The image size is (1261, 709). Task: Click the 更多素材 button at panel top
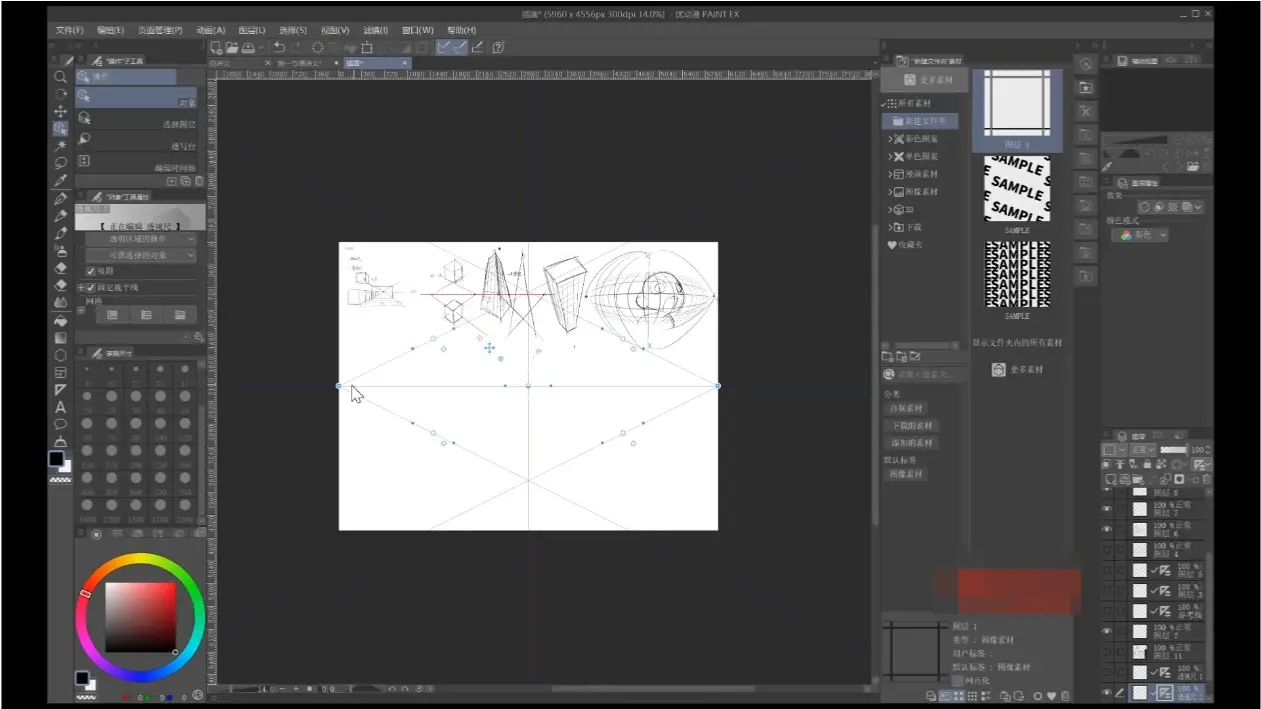pyautogui.click(x=928, y=80)
